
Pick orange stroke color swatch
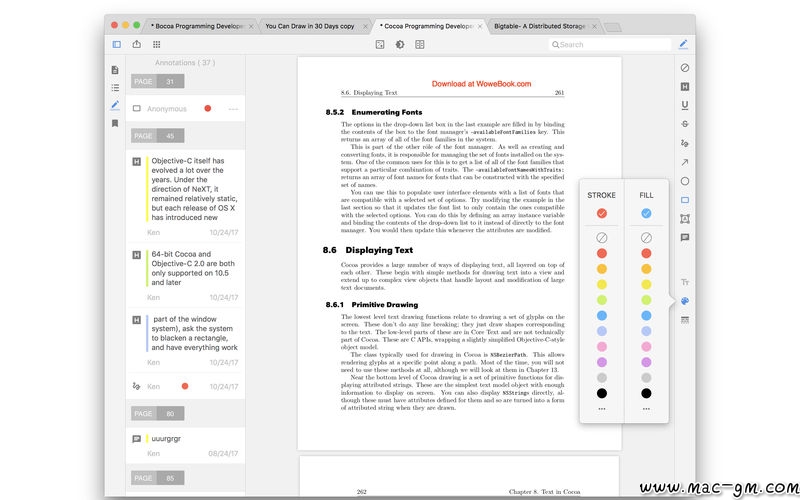(x=602, y=269)
